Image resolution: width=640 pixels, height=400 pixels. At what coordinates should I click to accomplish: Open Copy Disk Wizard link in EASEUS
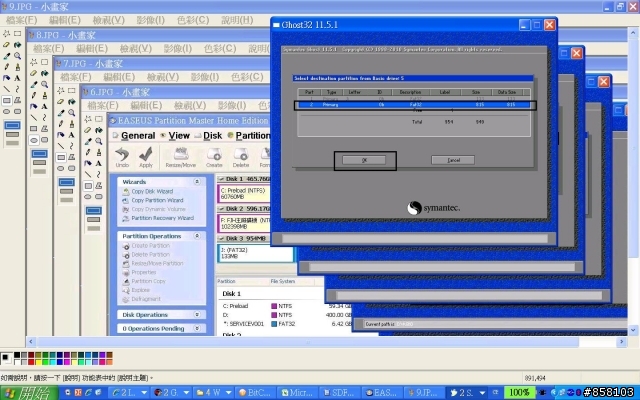coord(152,191)
